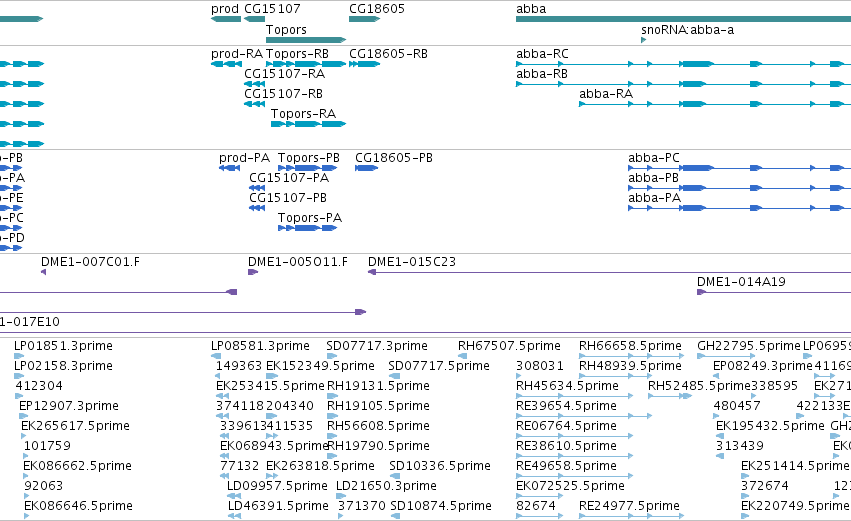This screenshot has height=521, width=851.
Task: Select the CG15107-RB transcript label
Action: (x=283, y=94)
